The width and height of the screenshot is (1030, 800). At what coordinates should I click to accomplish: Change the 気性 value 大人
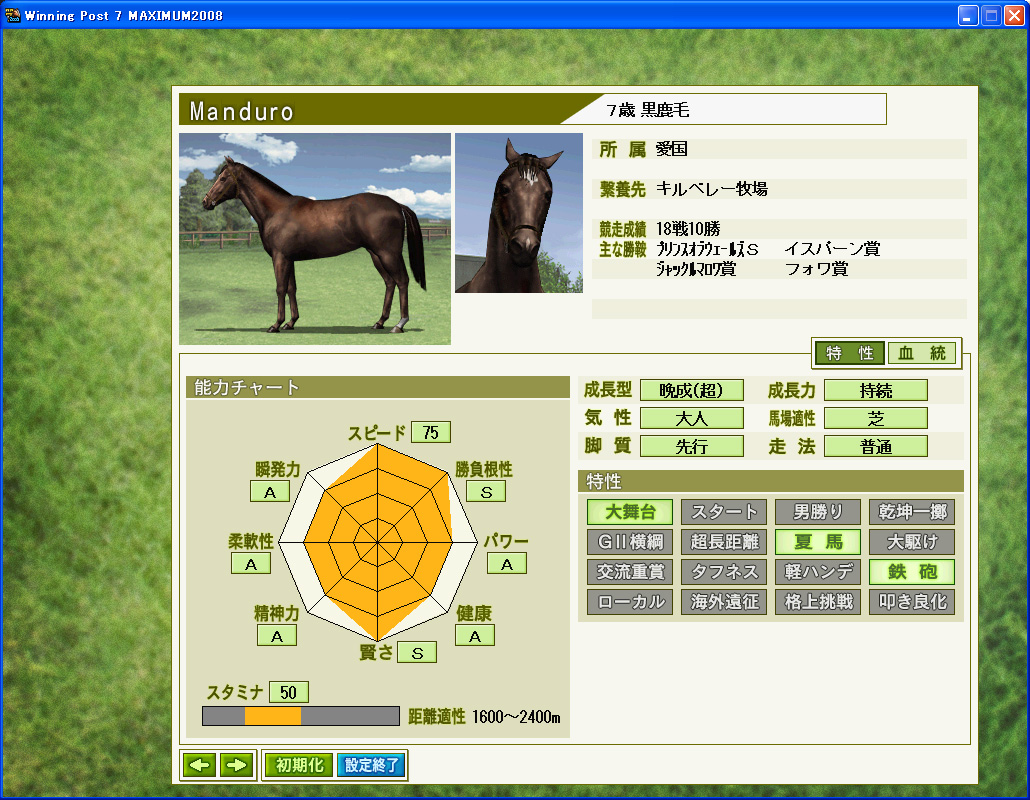coord(692,418)
